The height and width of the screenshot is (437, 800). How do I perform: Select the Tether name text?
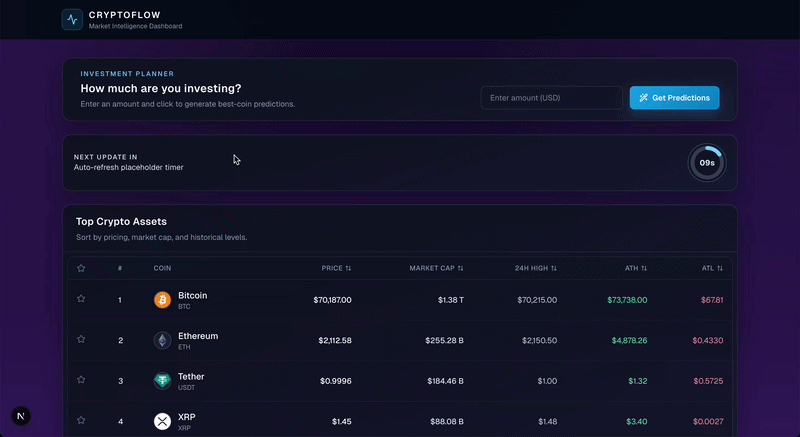point(191,376)
